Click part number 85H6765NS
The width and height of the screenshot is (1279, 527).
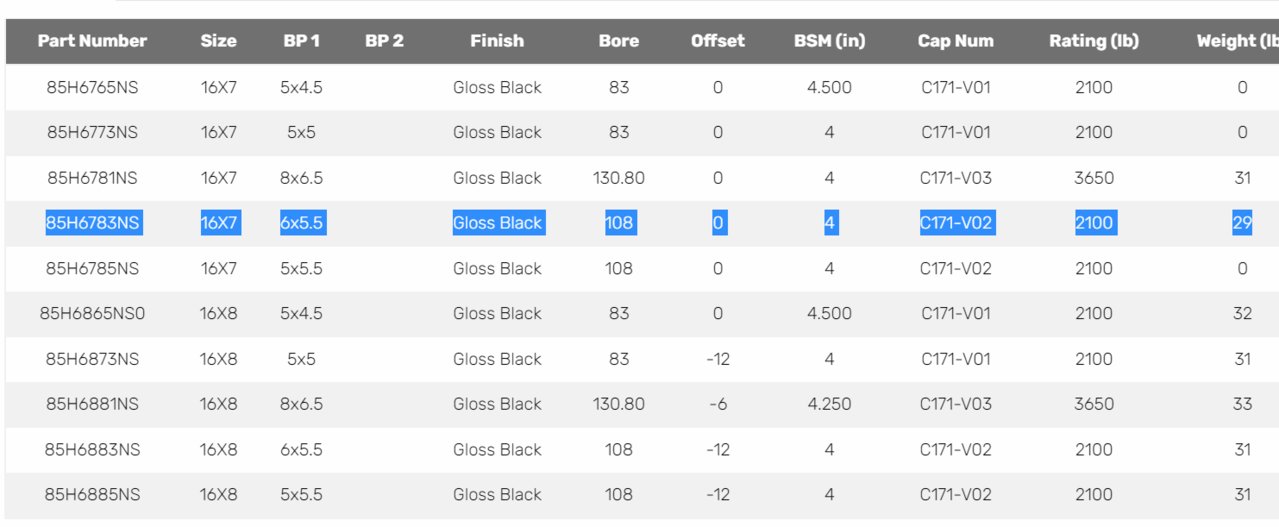[x=92, y=87]
